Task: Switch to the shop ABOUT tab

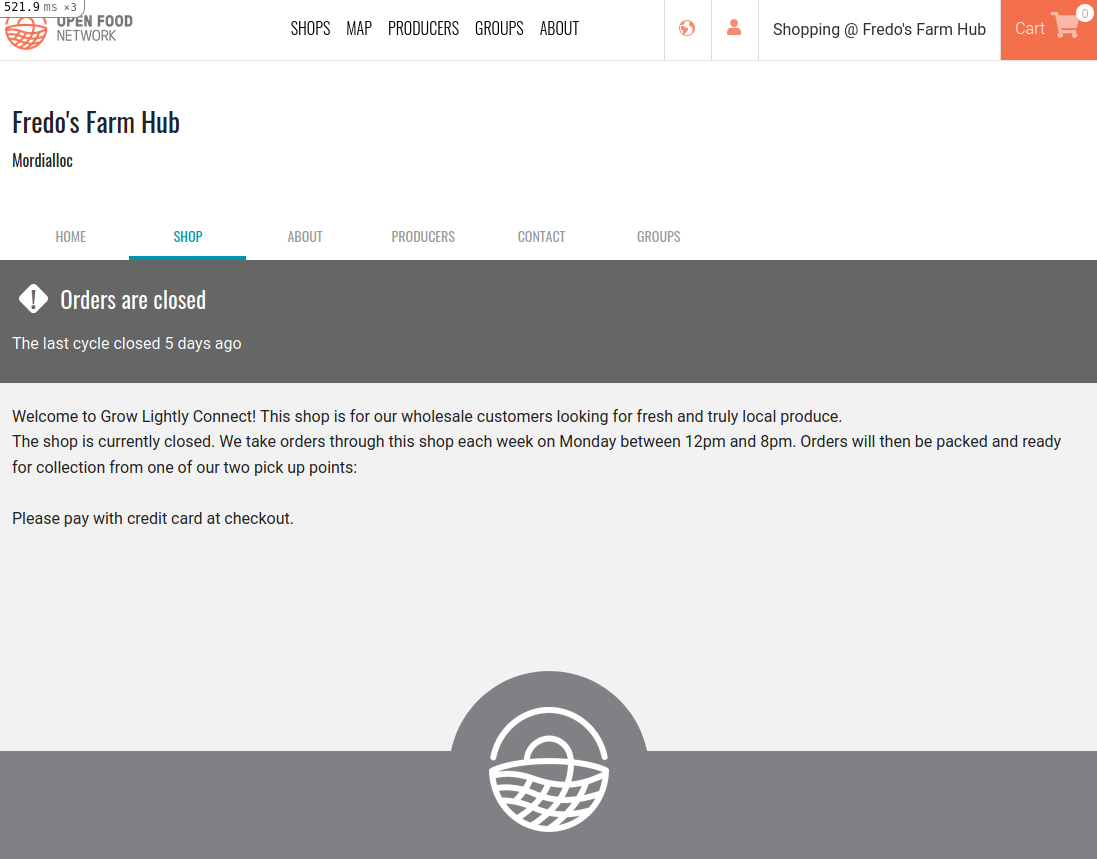Action: pyautogui.click(x=305, y=236)
